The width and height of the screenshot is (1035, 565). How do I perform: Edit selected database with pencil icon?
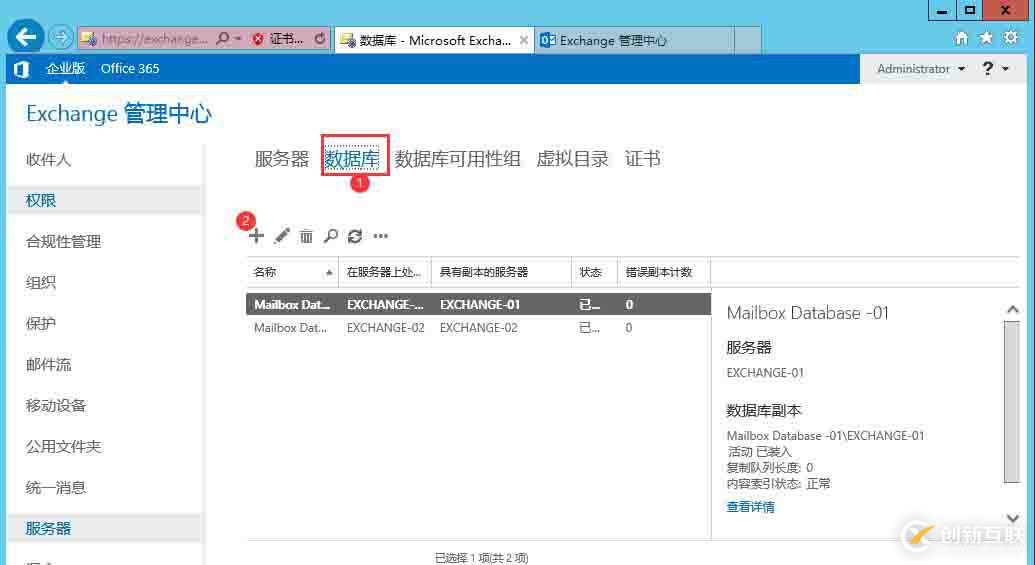[x=282, y=236]
